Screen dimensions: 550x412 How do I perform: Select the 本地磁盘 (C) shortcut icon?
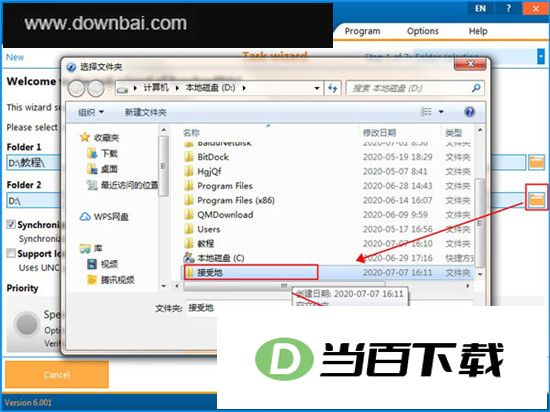coord(189,258)
